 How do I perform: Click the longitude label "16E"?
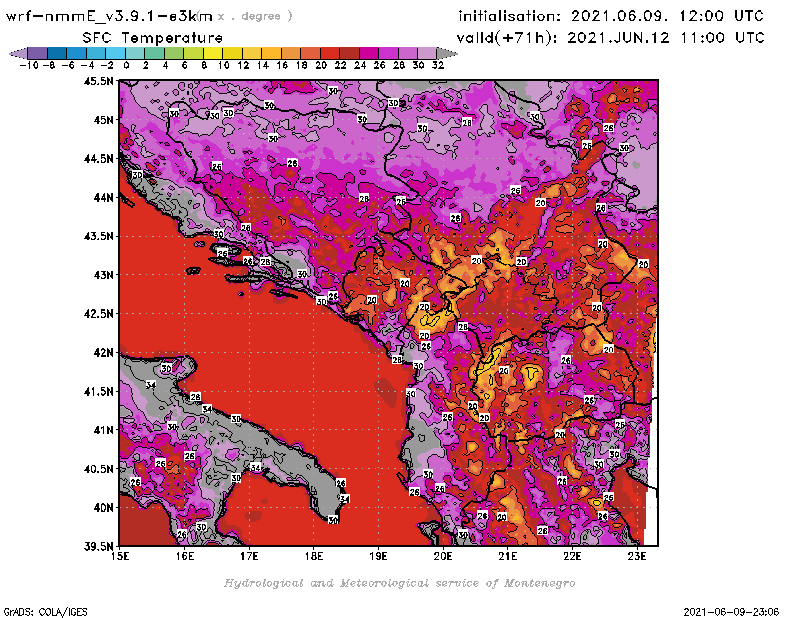click(x=185, y=556)
